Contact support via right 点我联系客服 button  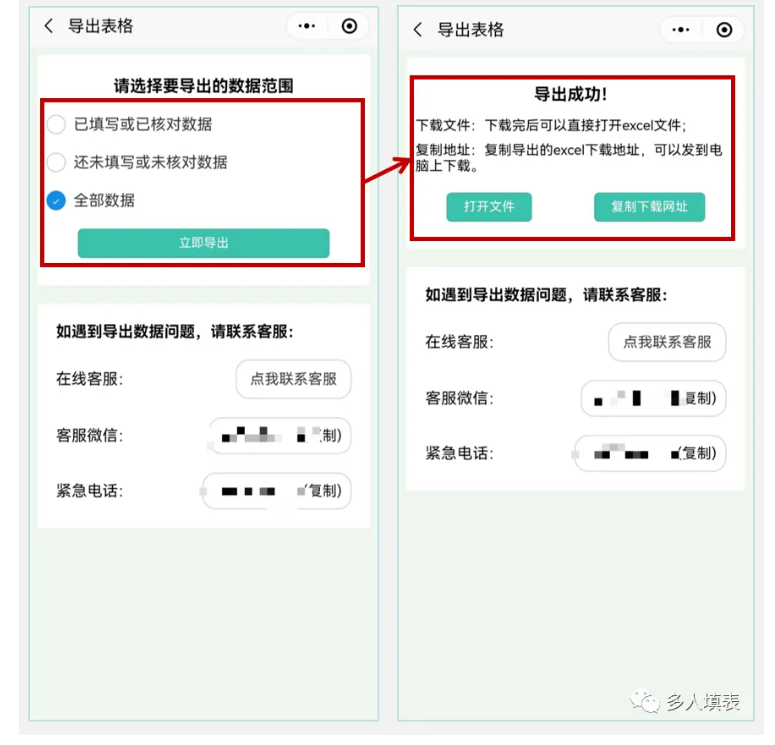(667, 342)
